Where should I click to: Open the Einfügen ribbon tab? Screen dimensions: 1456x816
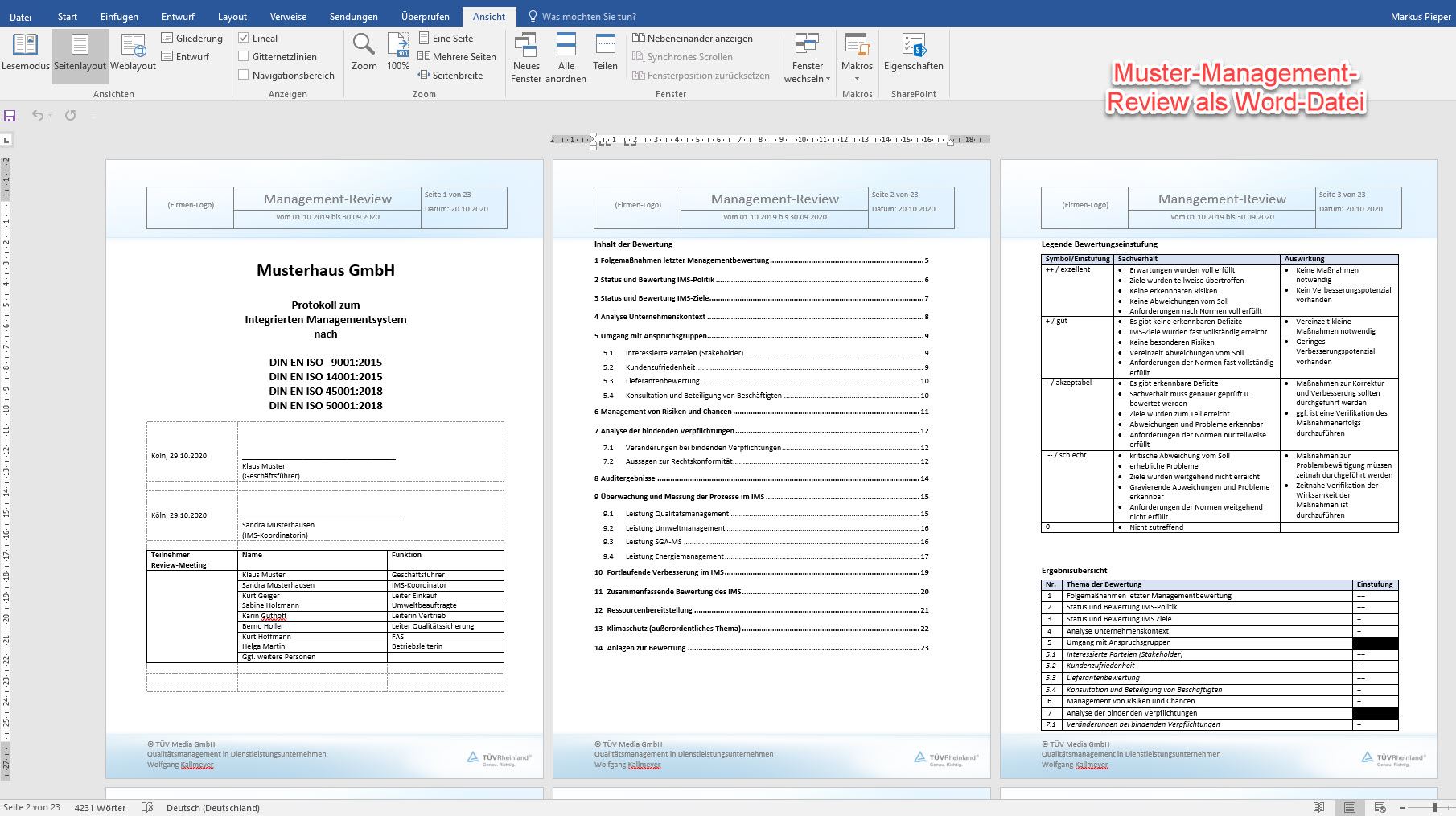pos(119,16)
